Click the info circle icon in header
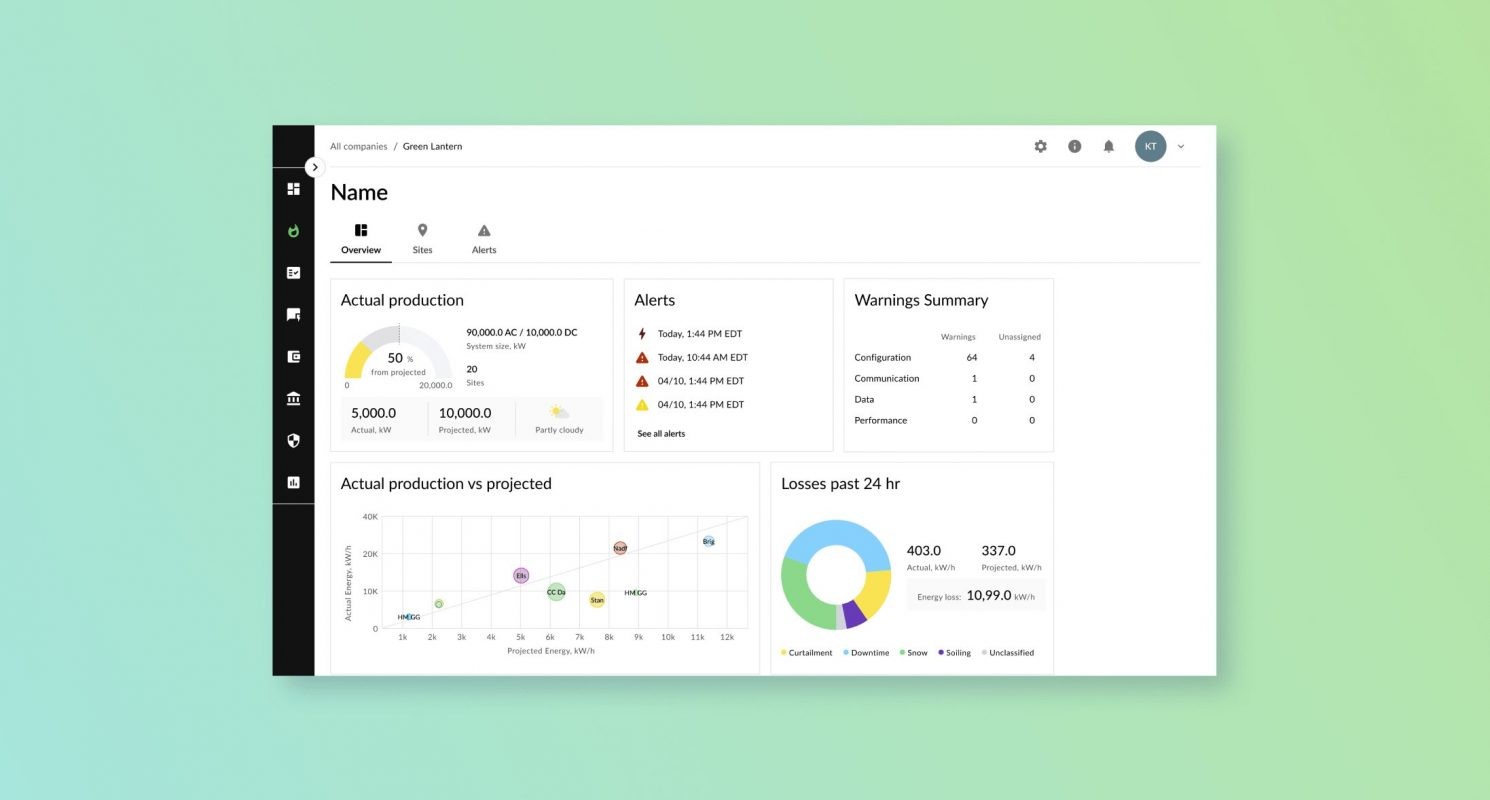This screenshot has height=800, width=1490. point(1074,146)
